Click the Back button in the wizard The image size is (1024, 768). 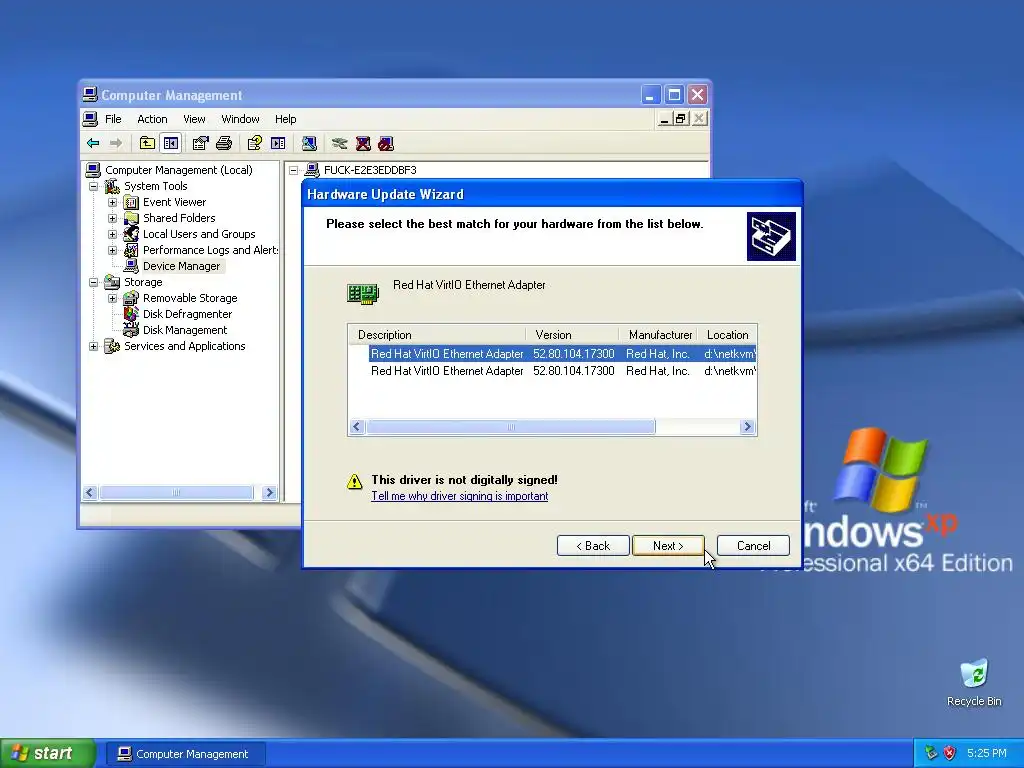click(593, 546)
